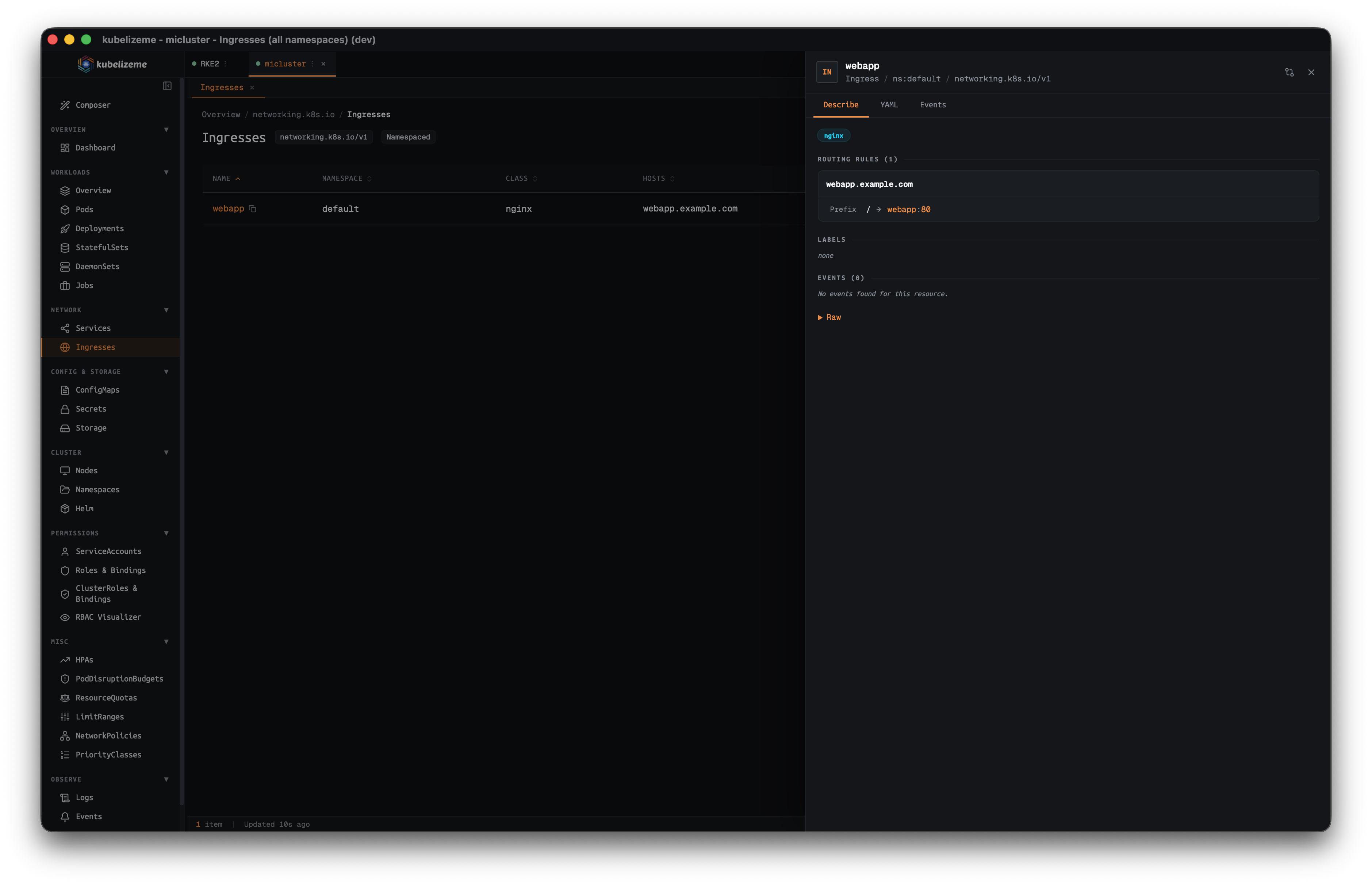Screen dimensions: 1372x886
Task: Collapse the Cluster sidebar section
Action: tap(166, 452)
